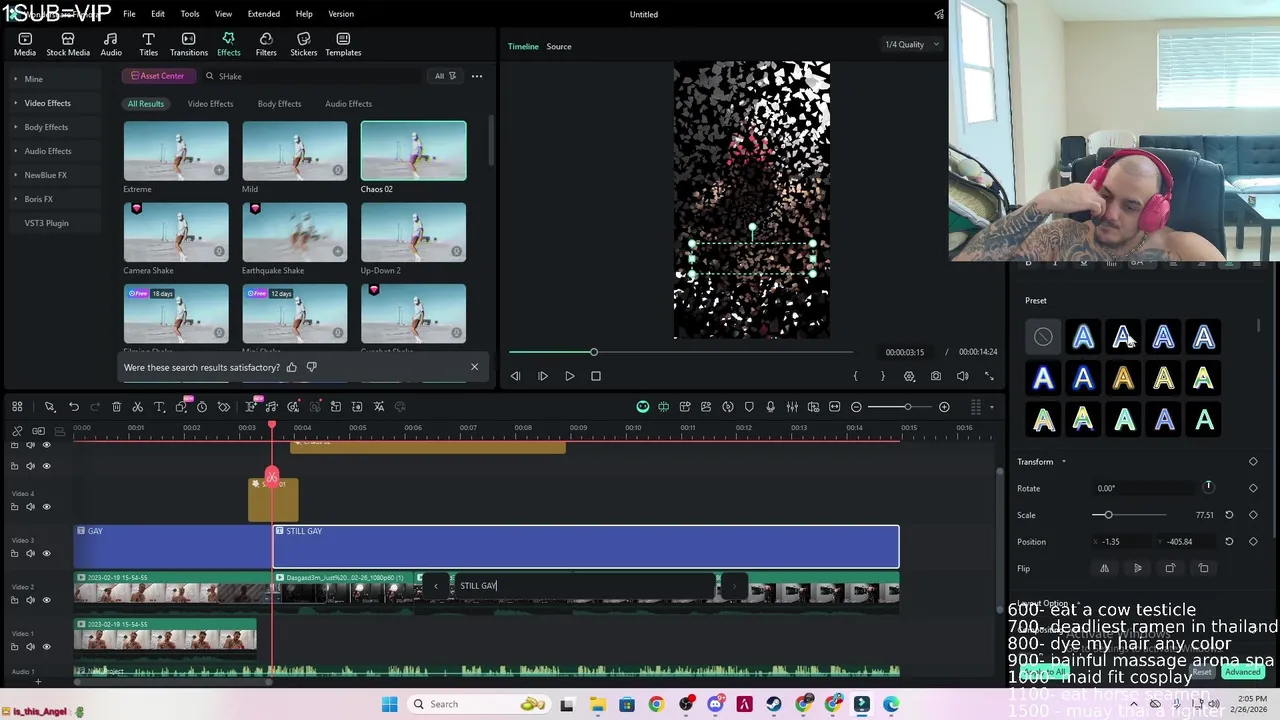Mute the Video 4 track
This screenshot has width=1280, height=720.
click(30, 507)
